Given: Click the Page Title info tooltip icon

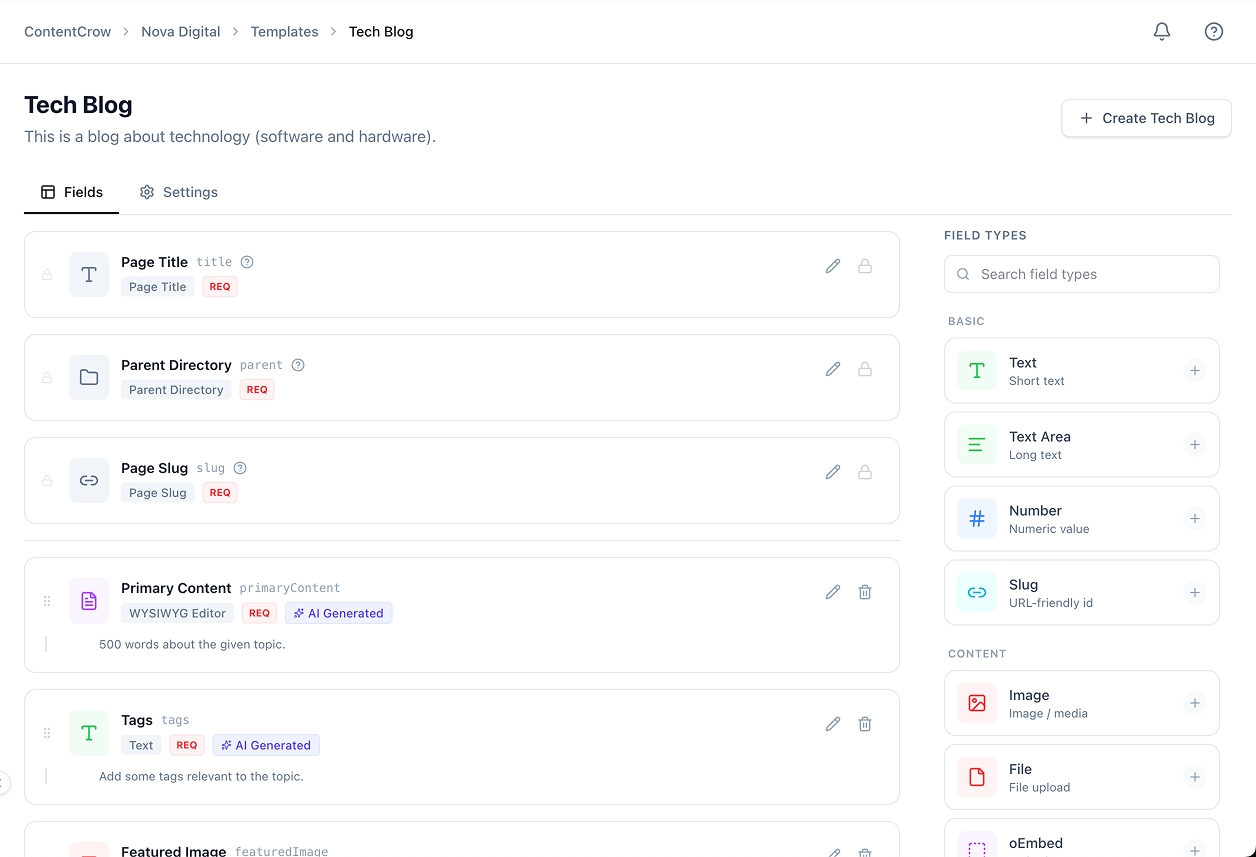Looking at the screenshot, I should (x=246, y=261).
